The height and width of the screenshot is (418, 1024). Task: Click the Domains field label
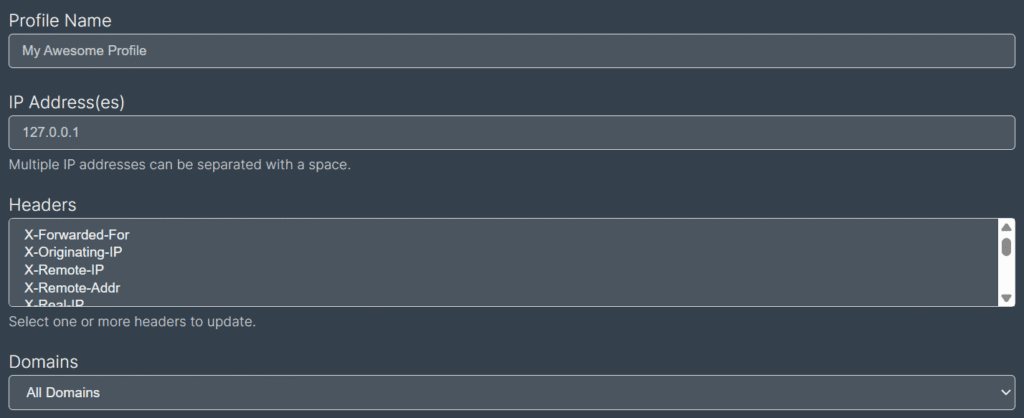tap(43, 361)
